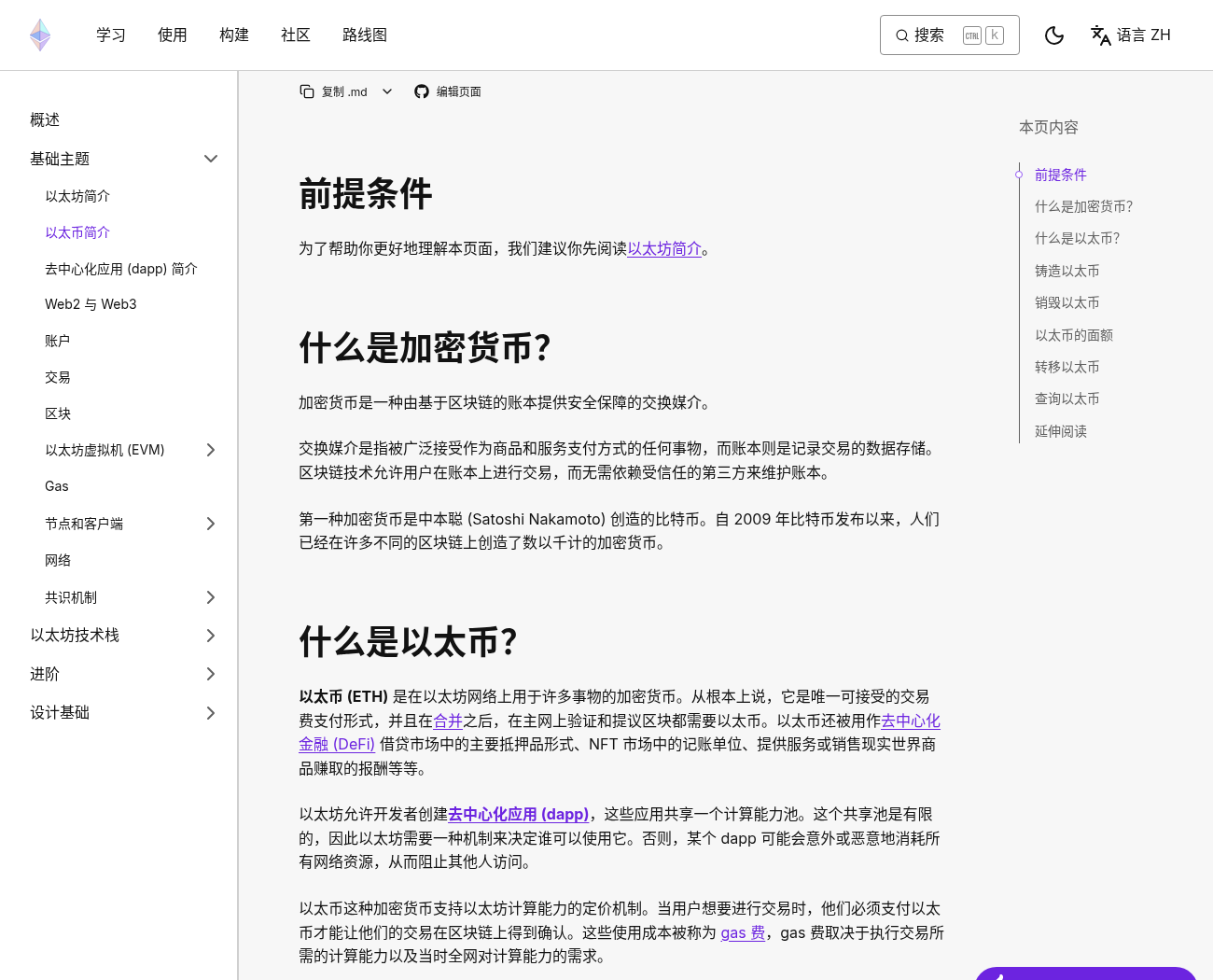Viewport: 1213px width, 980px height.
Task: Open the 社区 menu
Action: 296,35
